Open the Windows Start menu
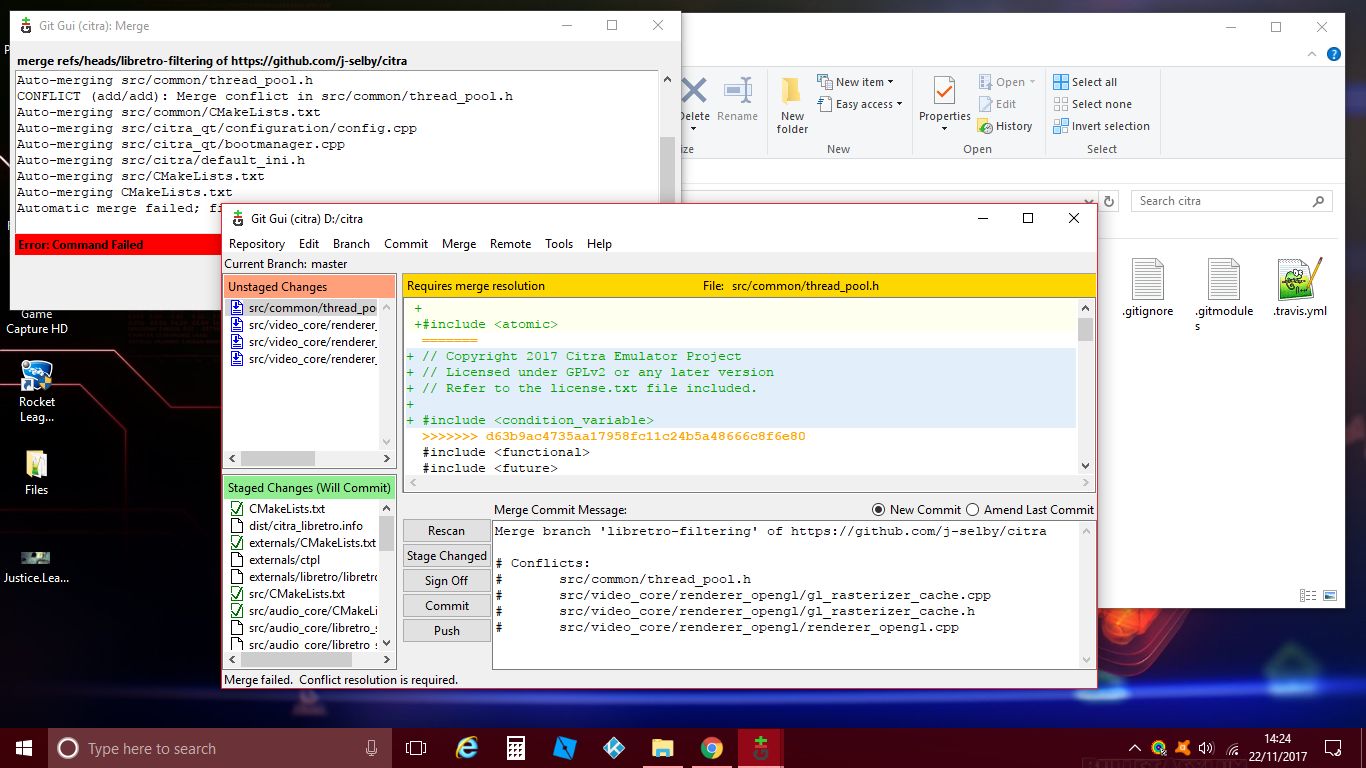Screen dimensions: 1366x768 point(23,748)
